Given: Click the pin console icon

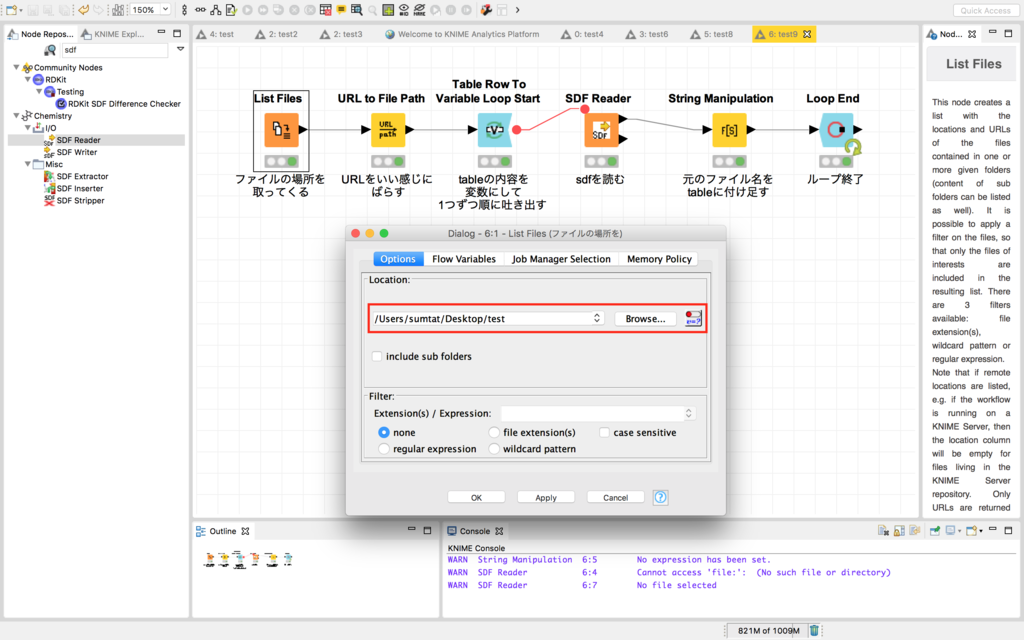Looking at the screenshot, I should tap(935, 530).
